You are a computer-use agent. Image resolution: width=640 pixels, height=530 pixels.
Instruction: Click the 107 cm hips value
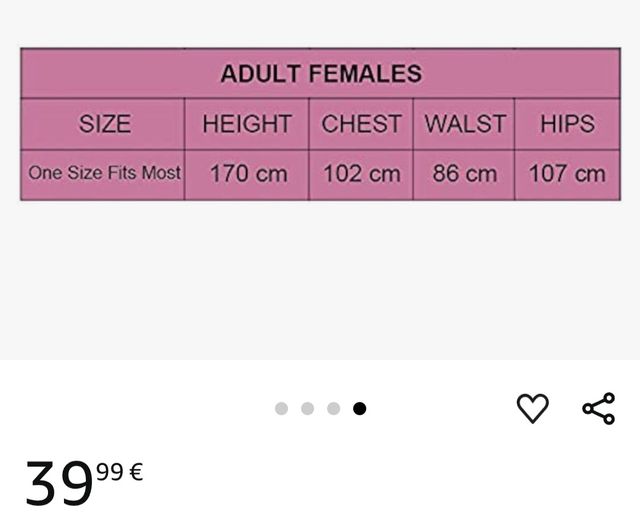567,173
